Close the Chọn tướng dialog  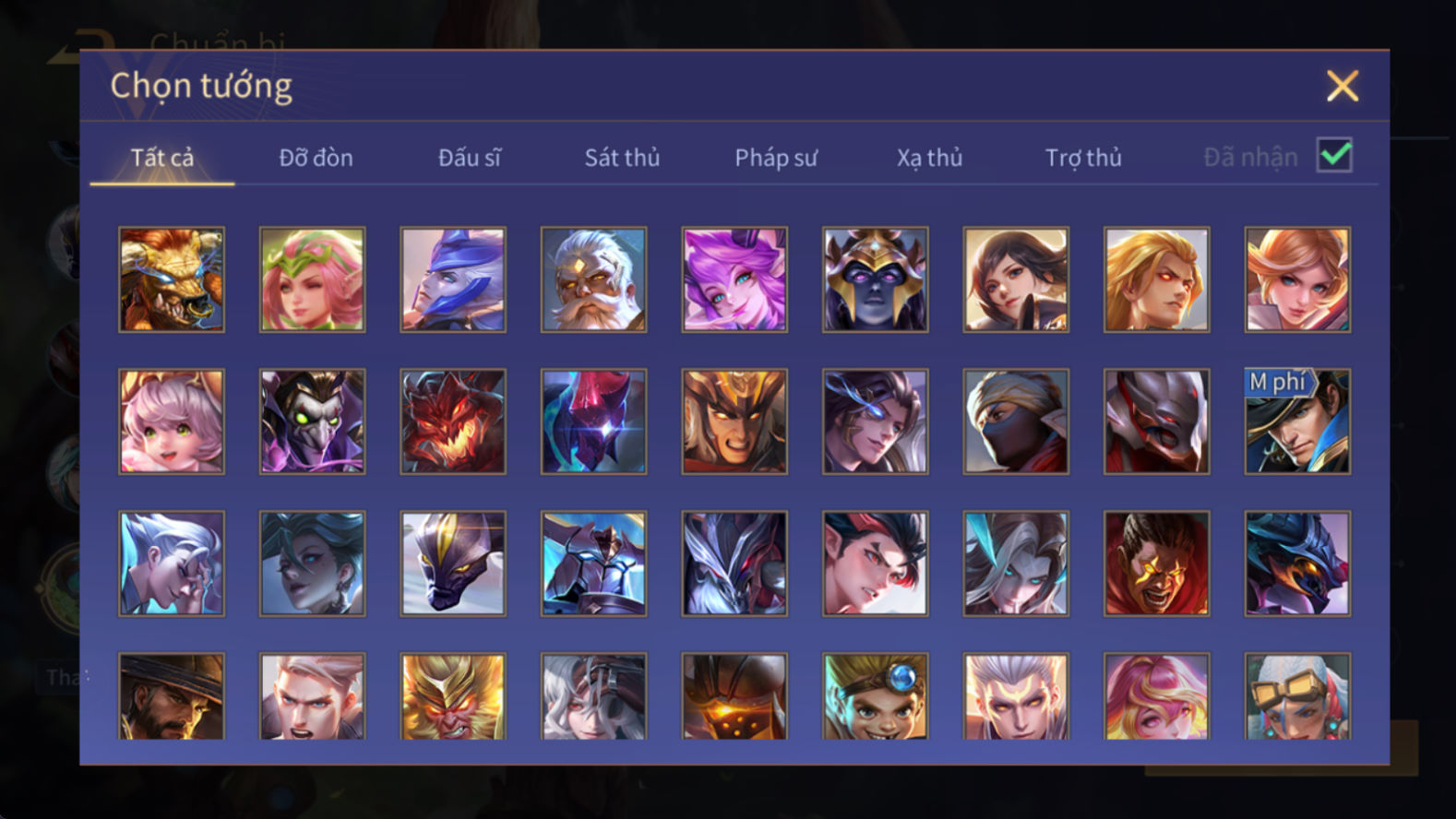click(1343, 86)
